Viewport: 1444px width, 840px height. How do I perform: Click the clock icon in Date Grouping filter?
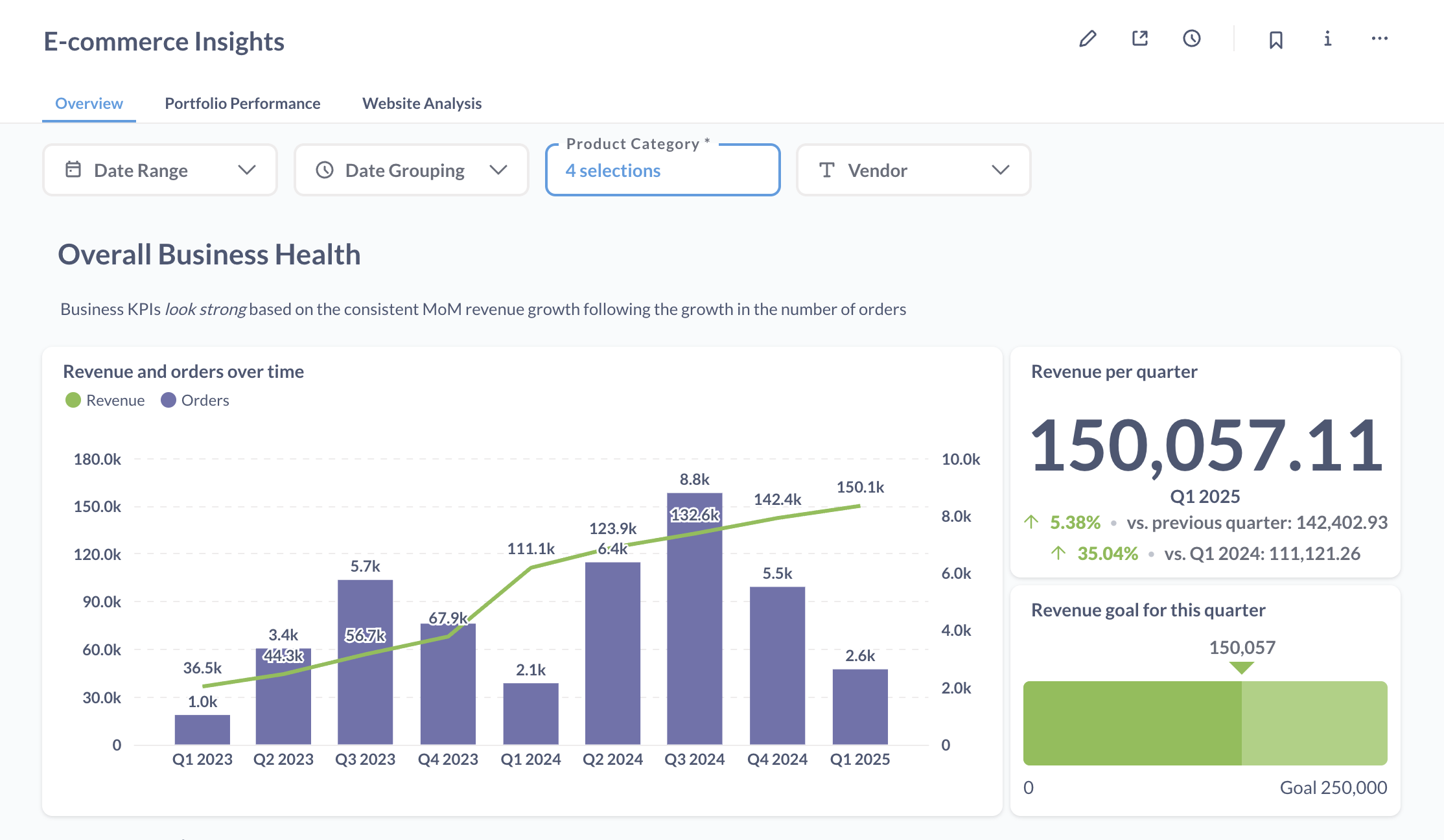click(x=325, y=170)
